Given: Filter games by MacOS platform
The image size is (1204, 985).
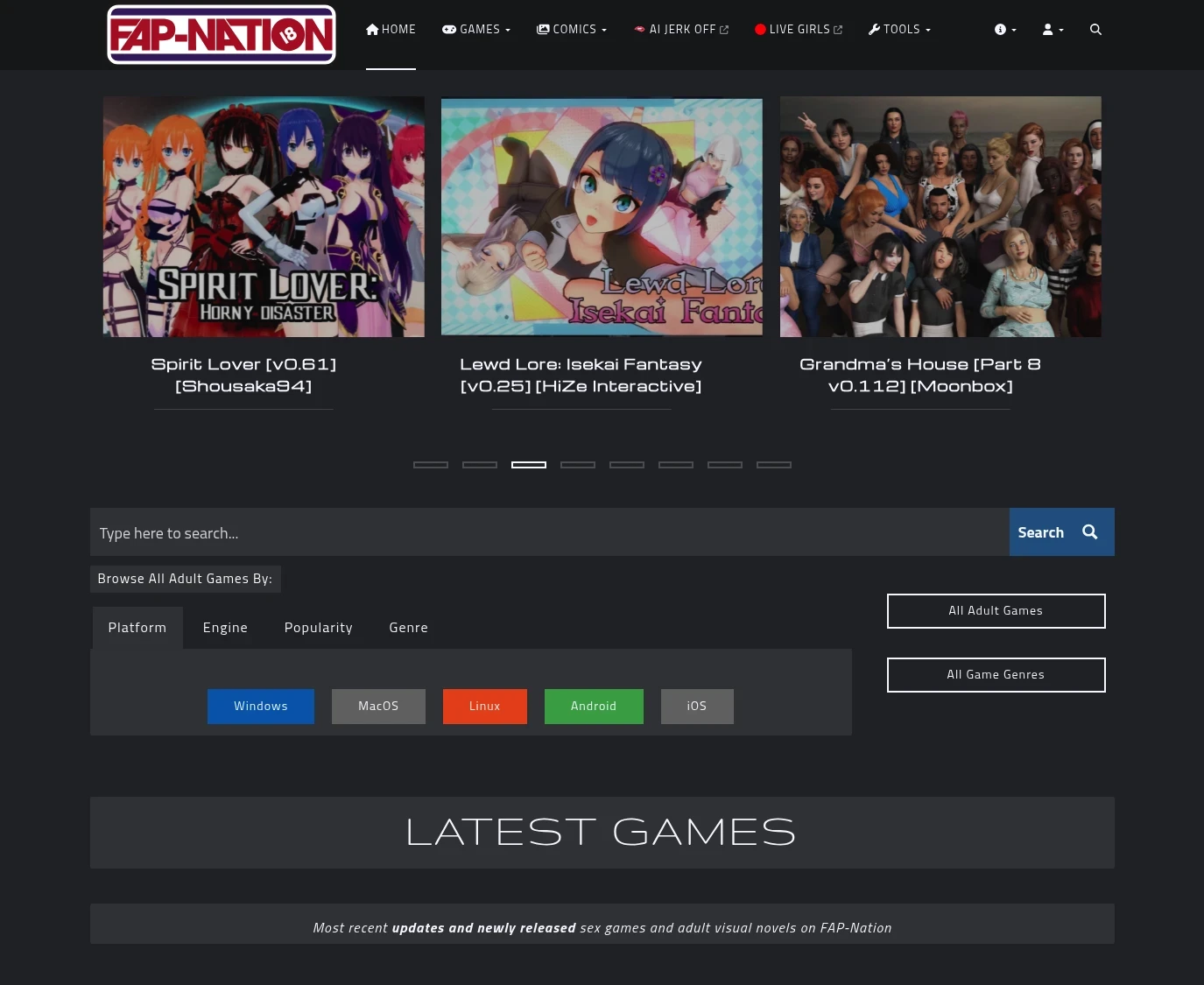Looking at the screenshot, I should (x=378, y=707).
